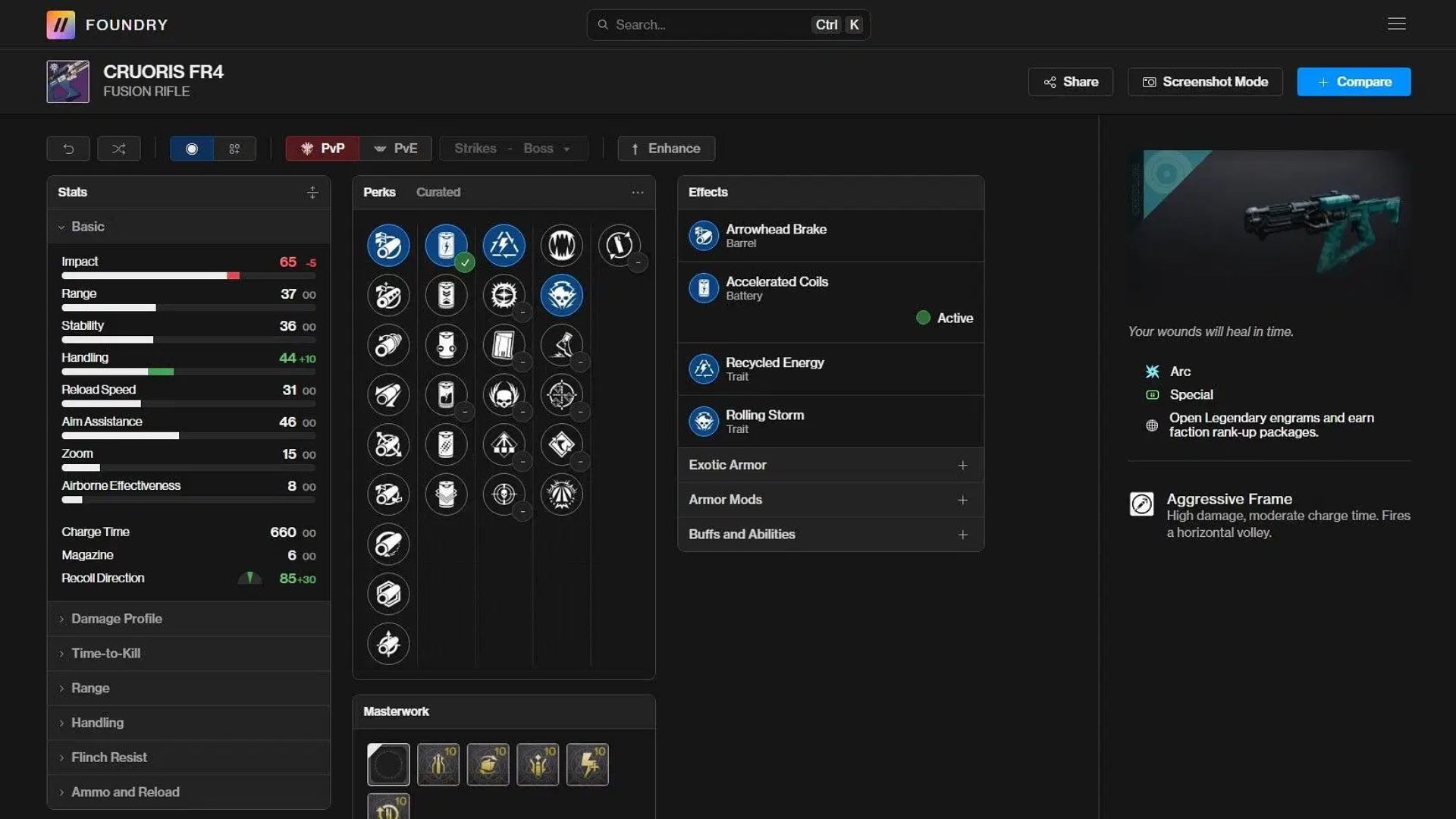Screen dimensions: 1456x819
Task: Expand Buffs and Abilities section
Action: 830,535
